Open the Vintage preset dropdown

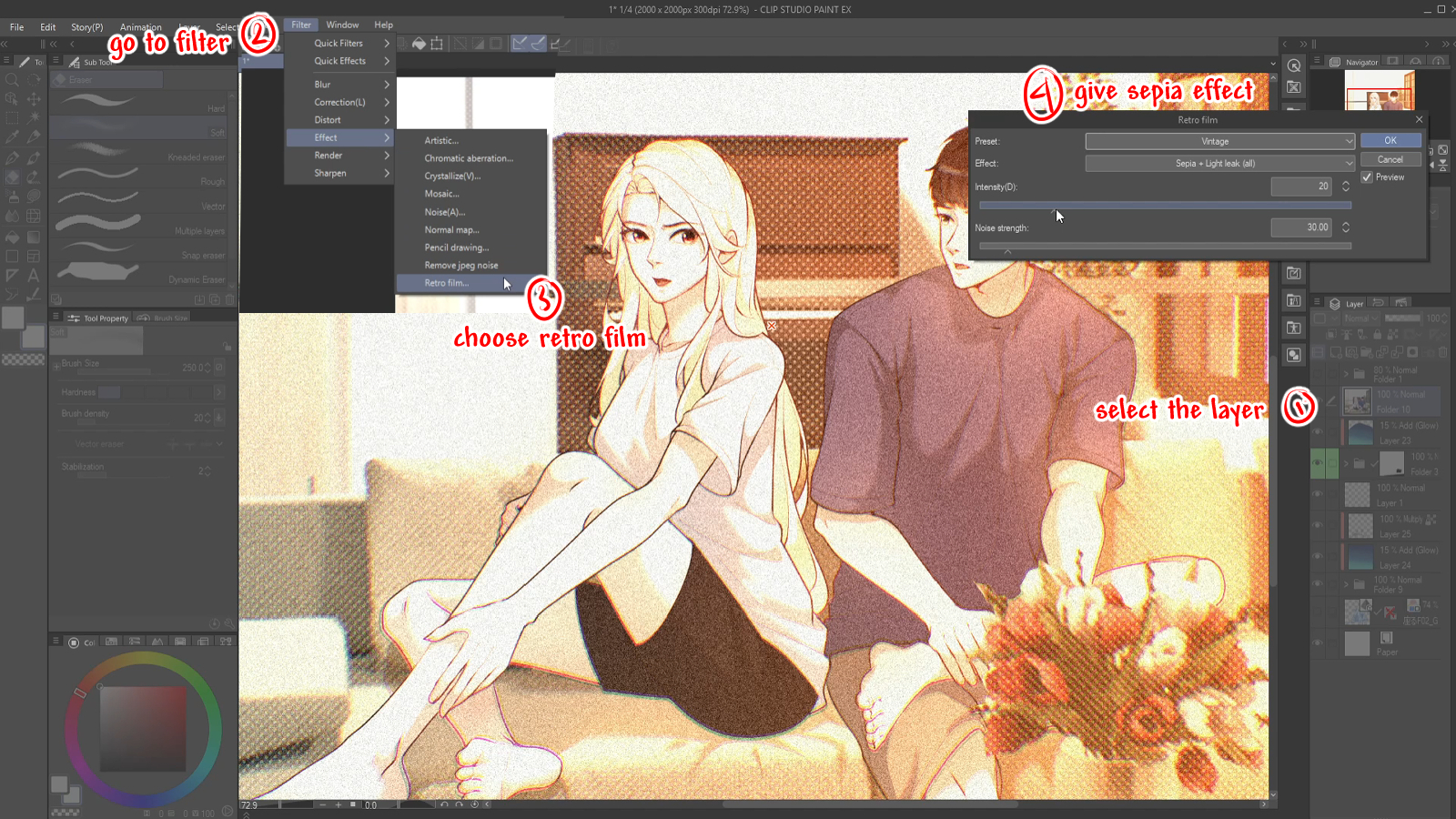[x=1219, y=141]
